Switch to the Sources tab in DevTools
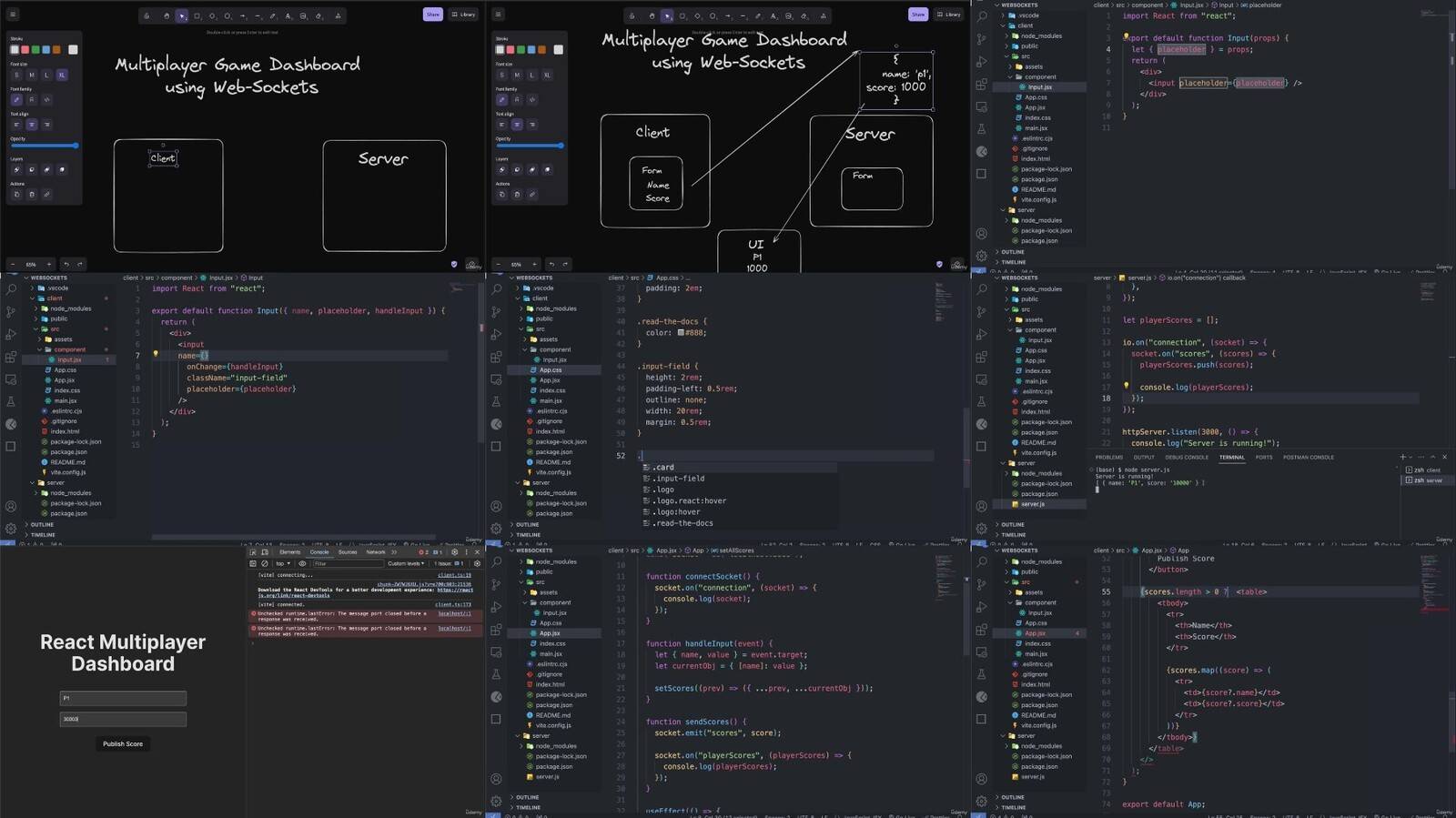 (348, 552)
